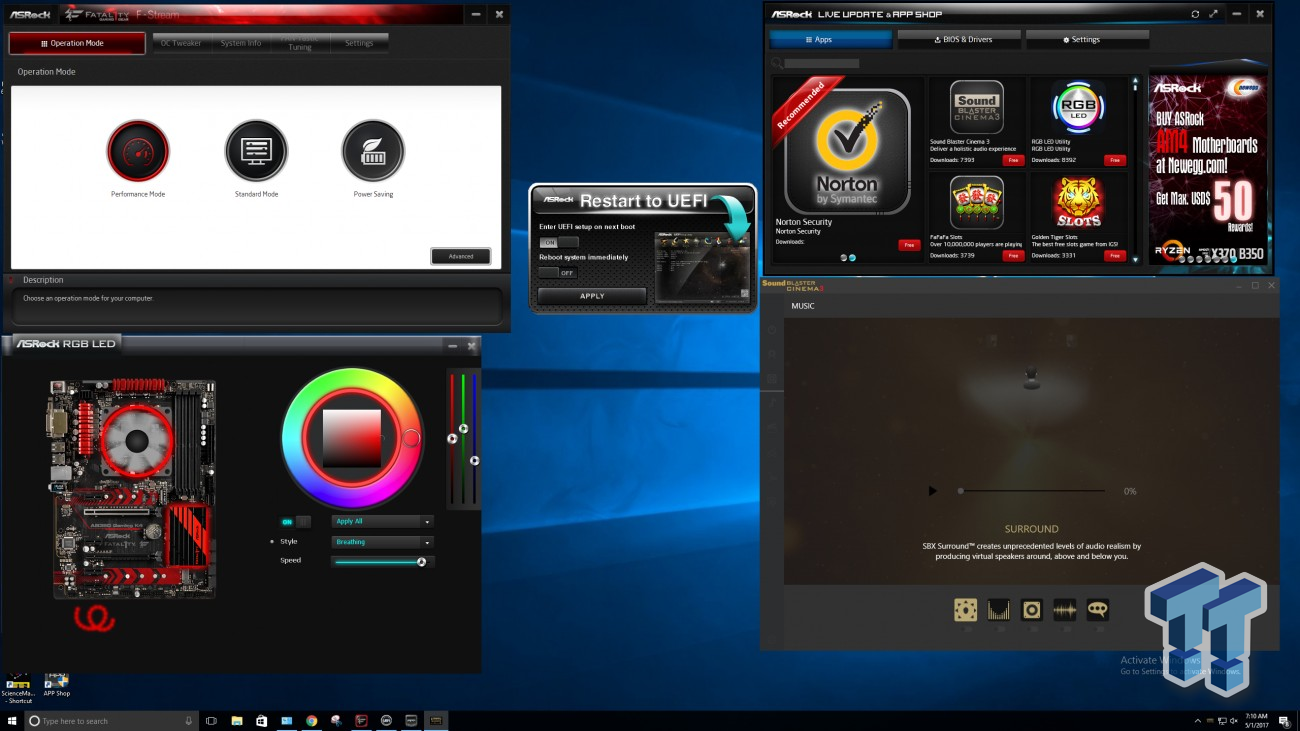The width and height of the screenshot is (1300, 731).
Task: Open the Norton Security app tile
Action: click(x=847, y=151)
